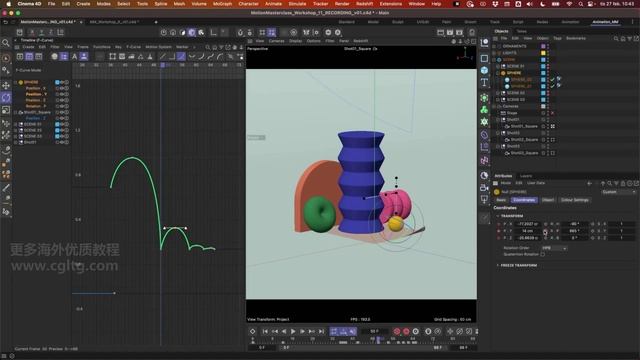Click the current frame marker on time ruler
The width and height of the screenshot is (640, 360).
(162, 65)
